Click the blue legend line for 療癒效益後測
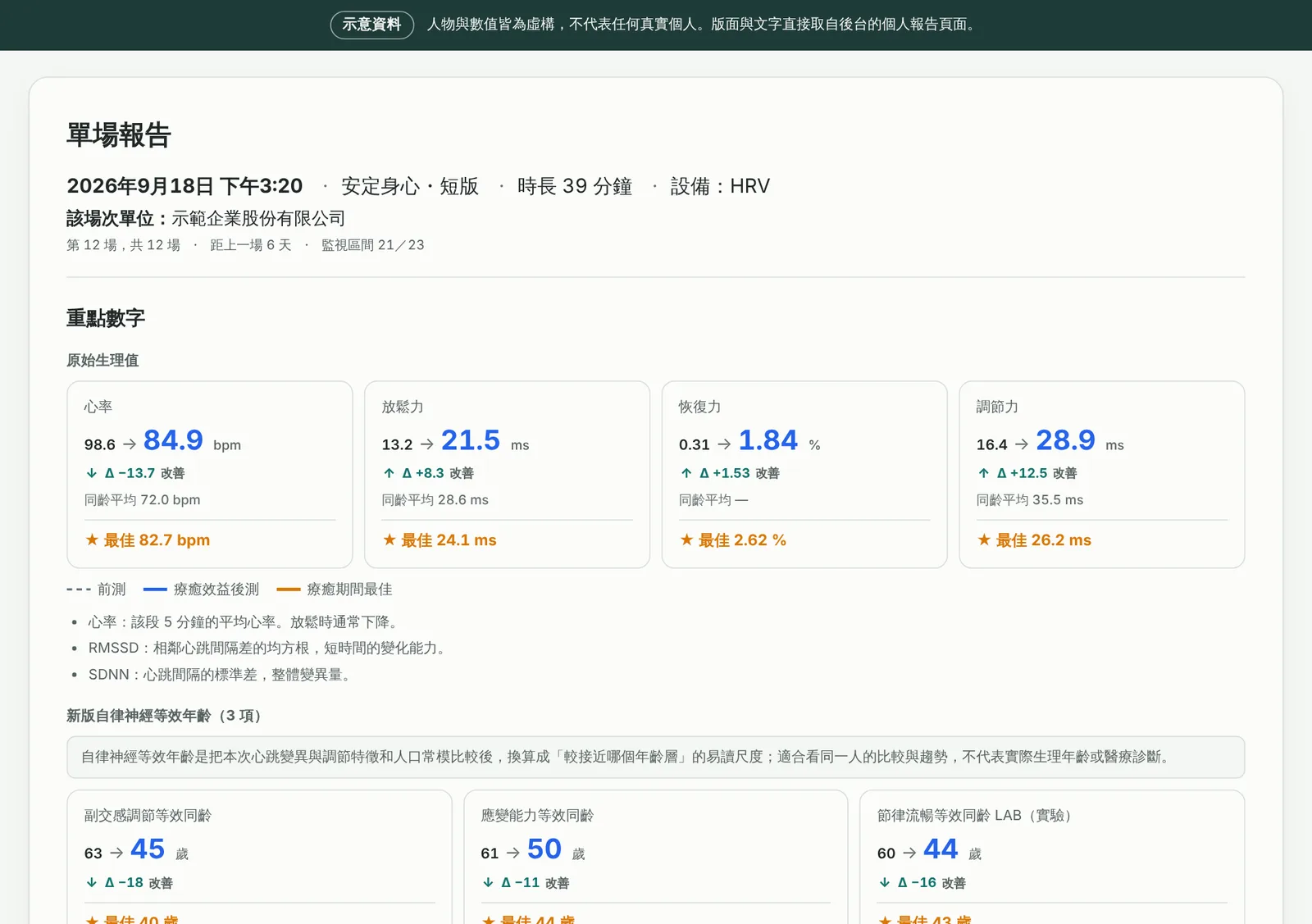The width and height of the screenshot is (1312, 924). [x=155, y=589]
